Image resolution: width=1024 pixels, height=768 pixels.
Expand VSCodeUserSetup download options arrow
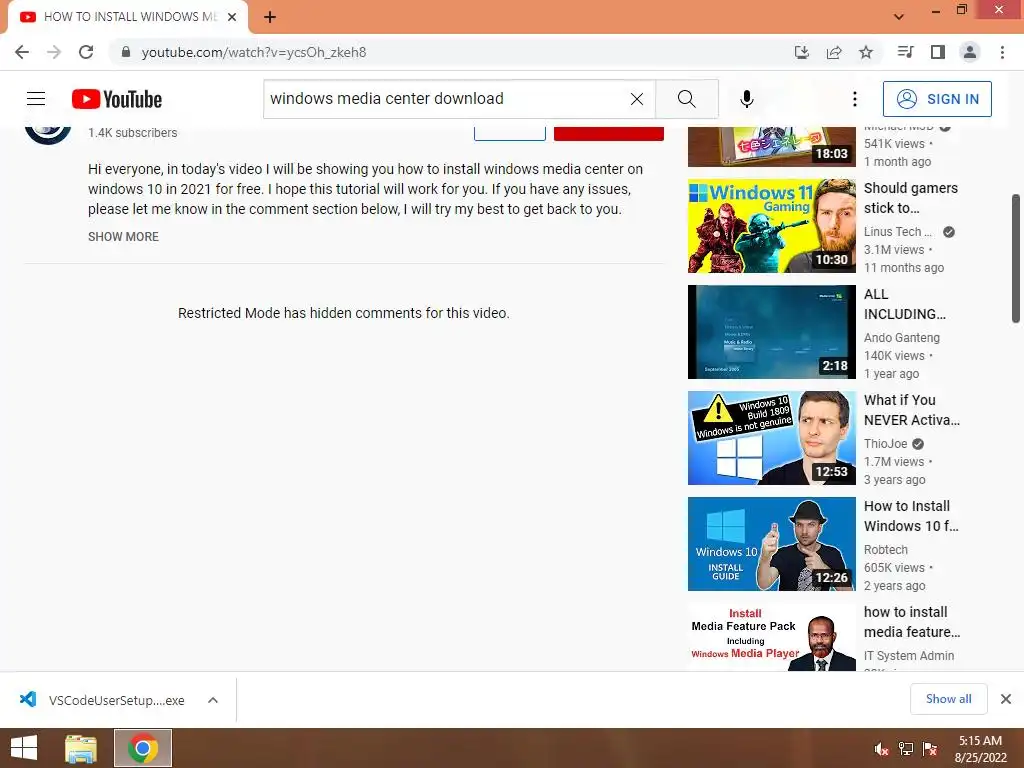(x=213, y=700)
